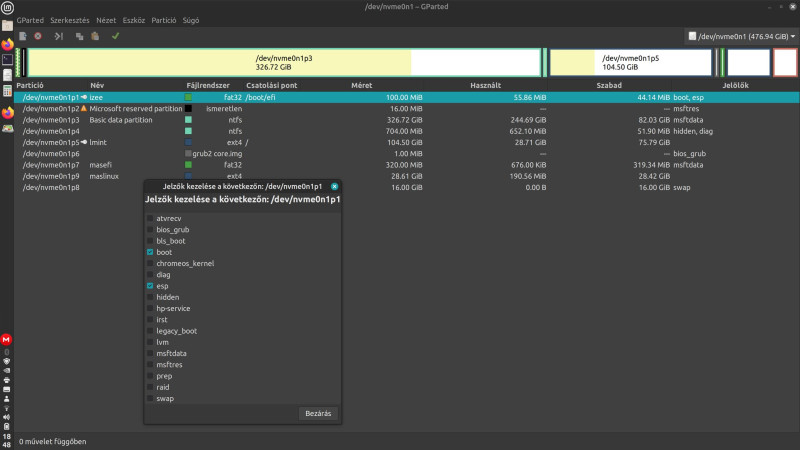Select the /dev/nvme0n1p6 grub2 core.img row
800x450 pixels.
(x=407, y=154)
